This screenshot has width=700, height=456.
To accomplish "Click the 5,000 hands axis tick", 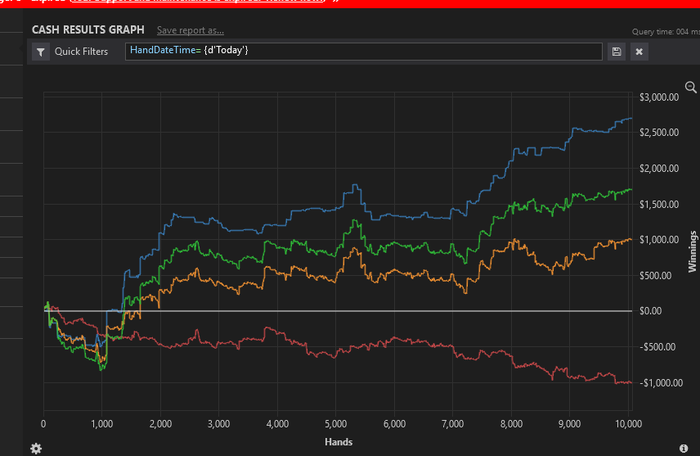I will pyautogui.click(x=336, y=424).
